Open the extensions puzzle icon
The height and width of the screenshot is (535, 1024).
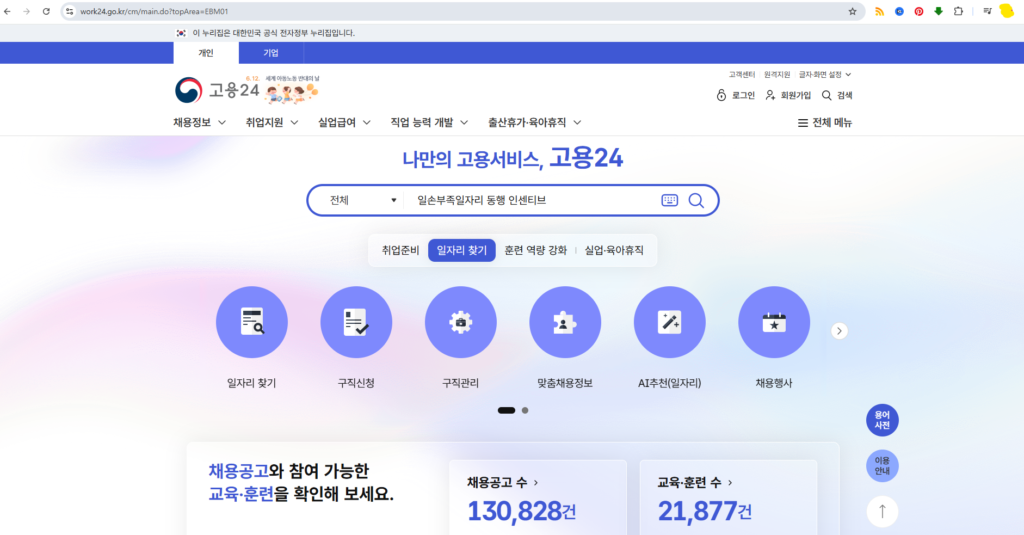(x=958, y=11)
